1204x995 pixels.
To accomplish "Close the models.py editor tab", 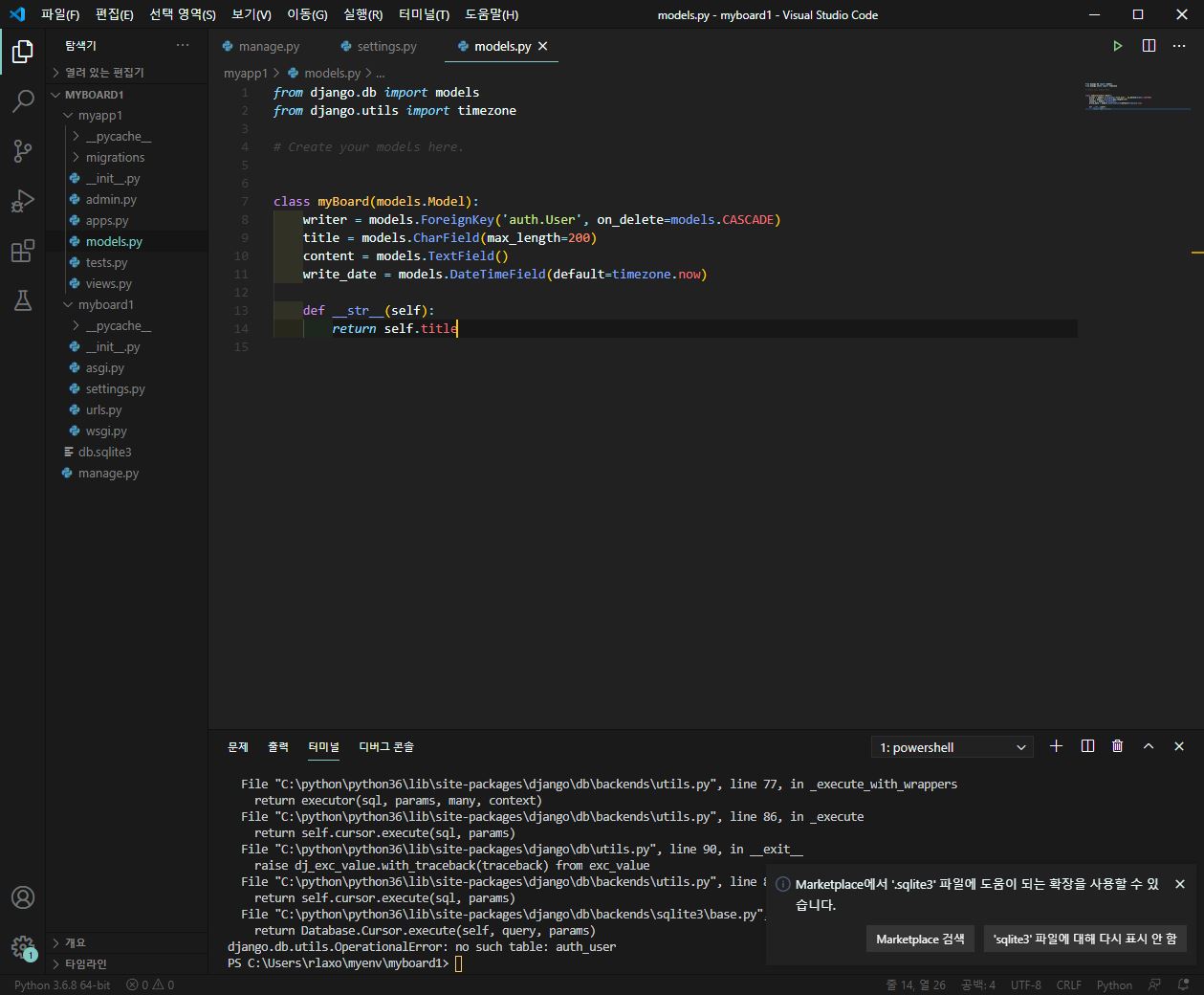I will (x=543, y=46).
